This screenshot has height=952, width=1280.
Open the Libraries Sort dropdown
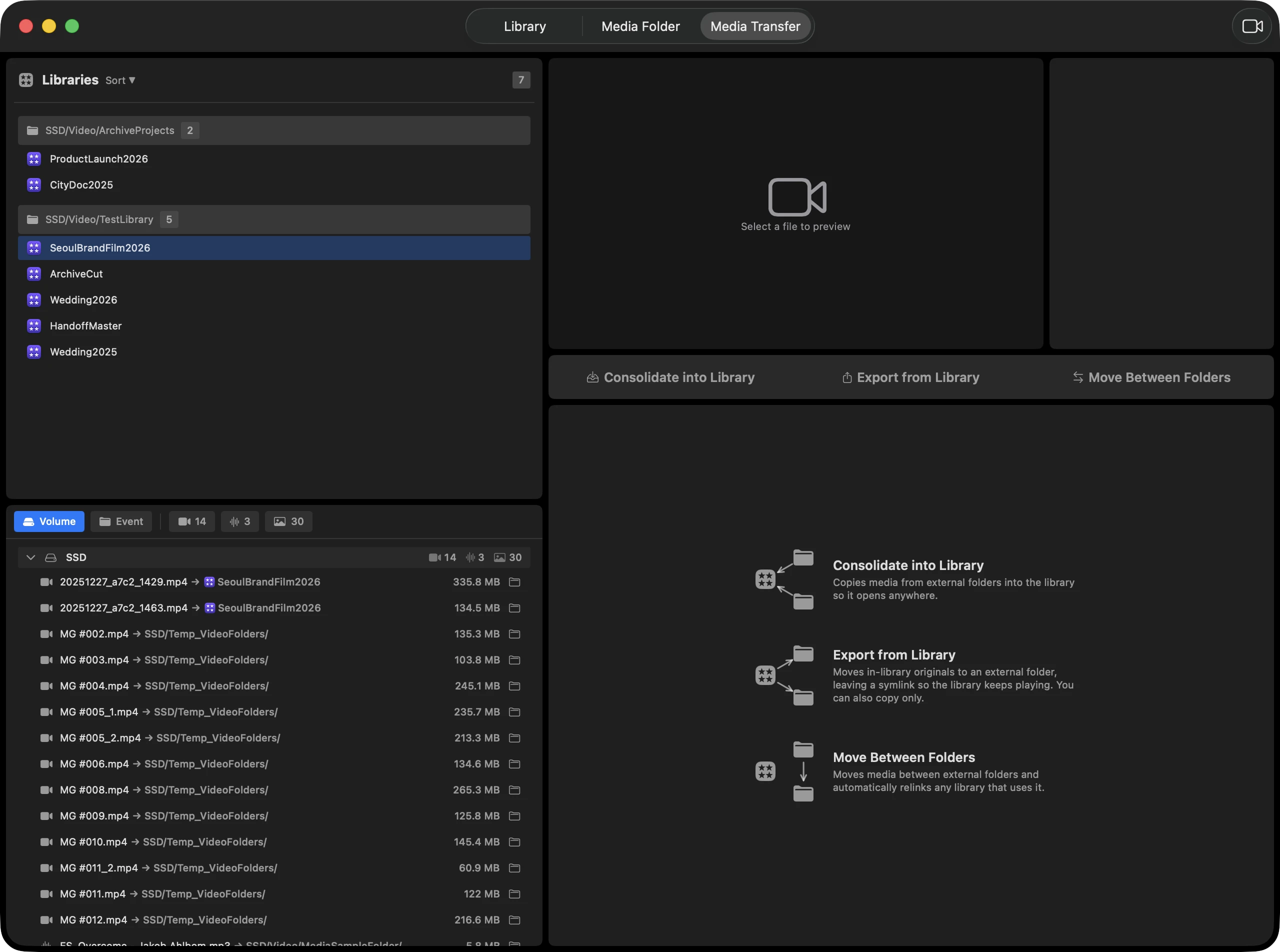pos(120,80)
